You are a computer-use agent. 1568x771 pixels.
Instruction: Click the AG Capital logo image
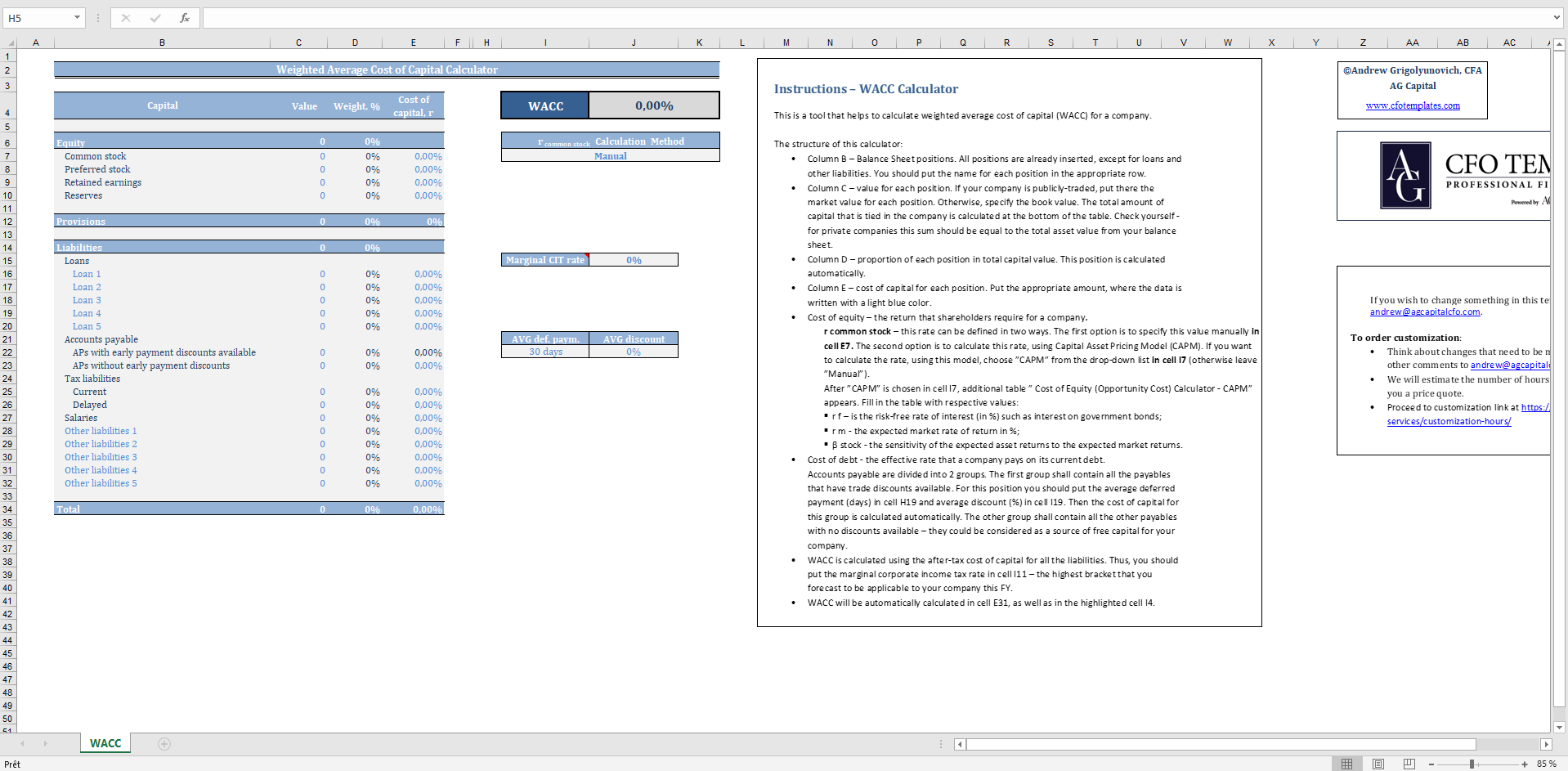pyautogui.click(x=1405, y=175)
